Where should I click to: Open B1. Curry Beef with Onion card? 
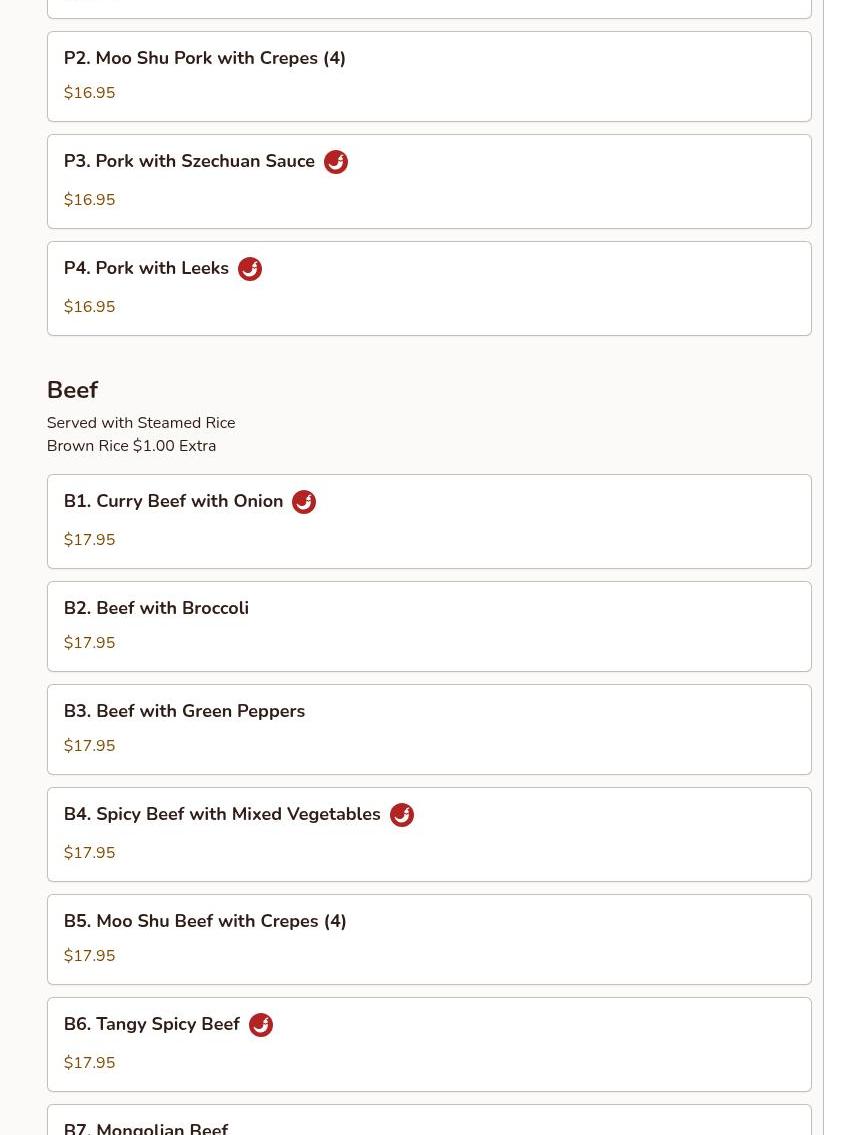pos(429,522)
